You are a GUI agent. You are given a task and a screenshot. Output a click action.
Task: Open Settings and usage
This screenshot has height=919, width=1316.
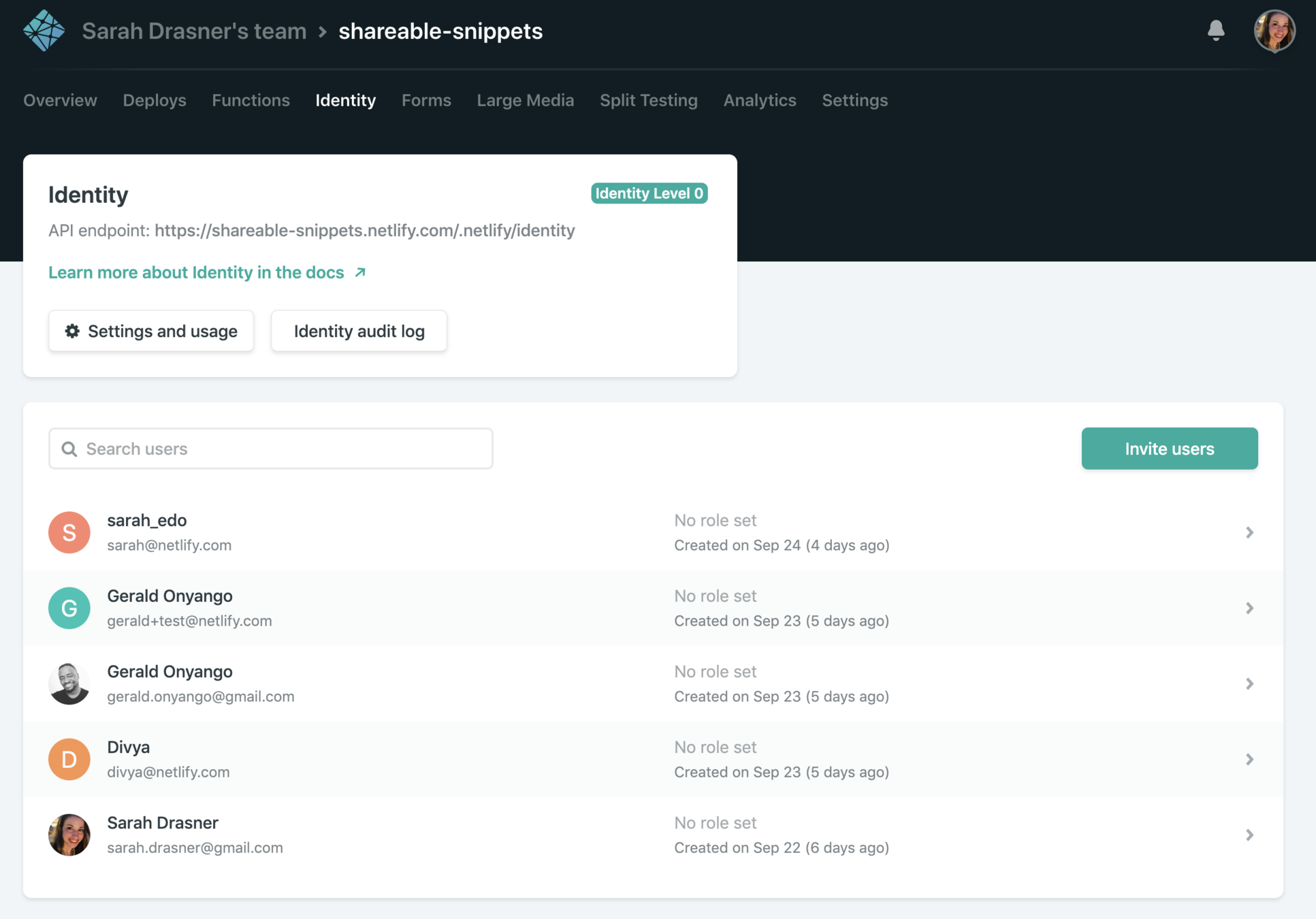pyautogui.click(x=151, y=331)
